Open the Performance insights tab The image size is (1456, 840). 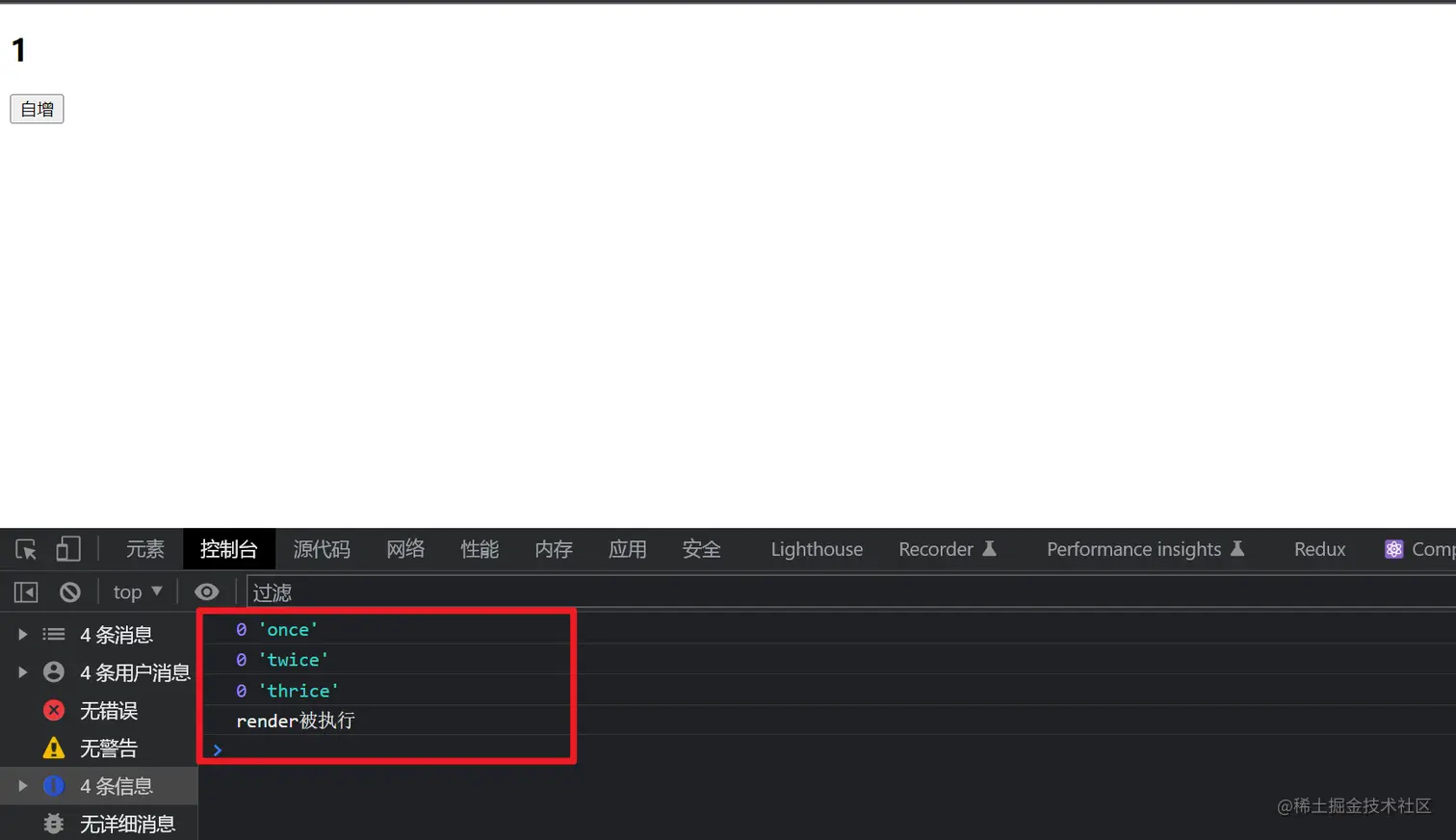coord(1145,549)
